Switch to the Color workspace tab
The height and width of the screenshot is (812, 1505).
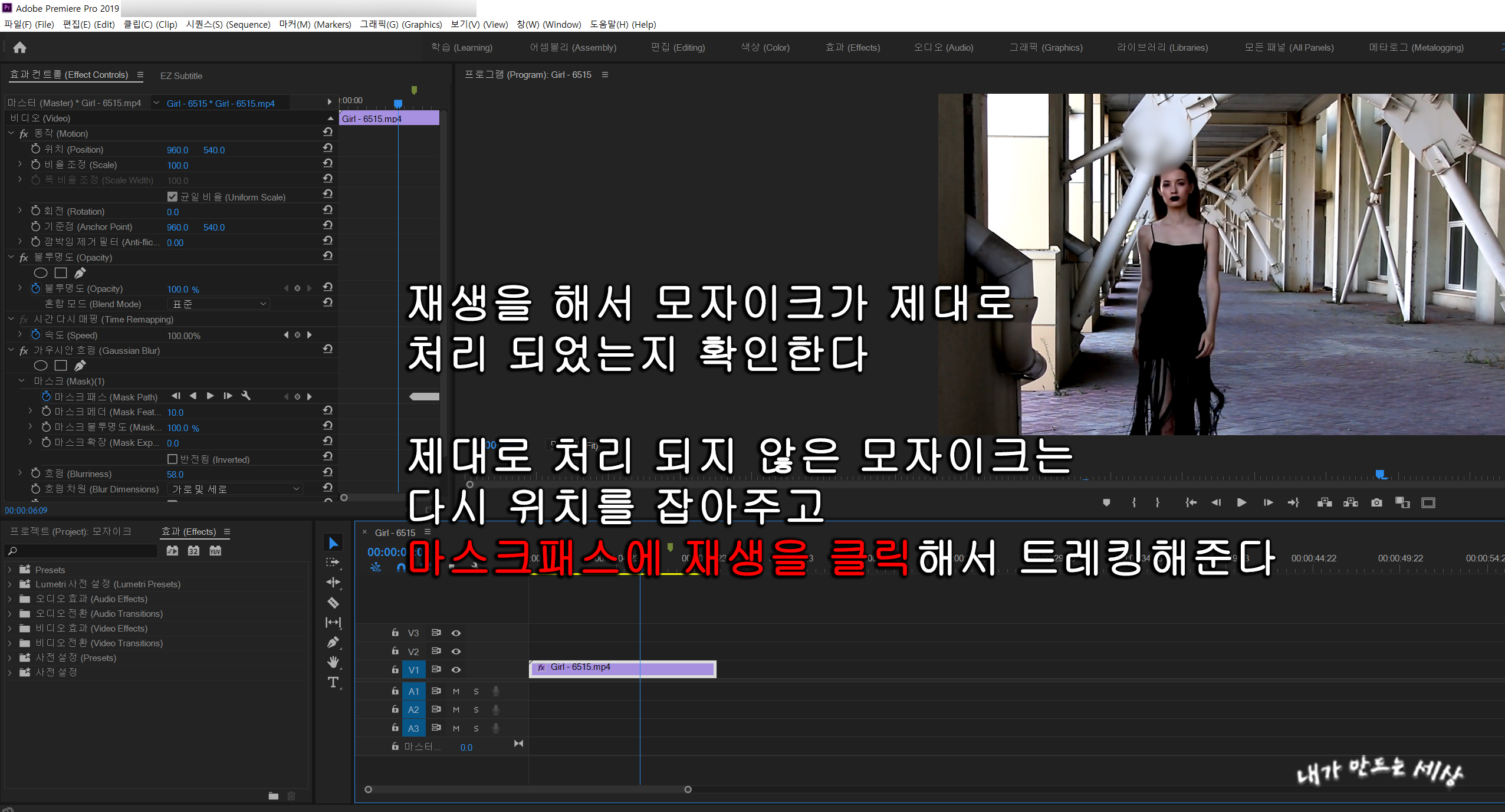[765, 47]
